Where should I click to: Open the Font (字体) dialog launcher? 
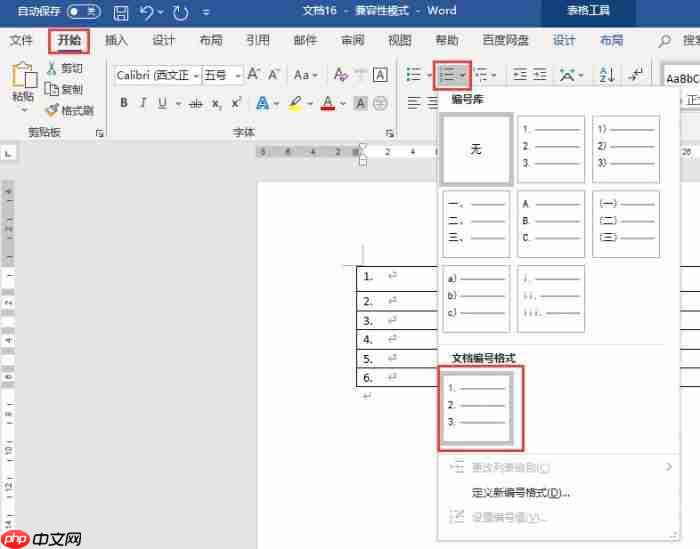pos(389,133)
